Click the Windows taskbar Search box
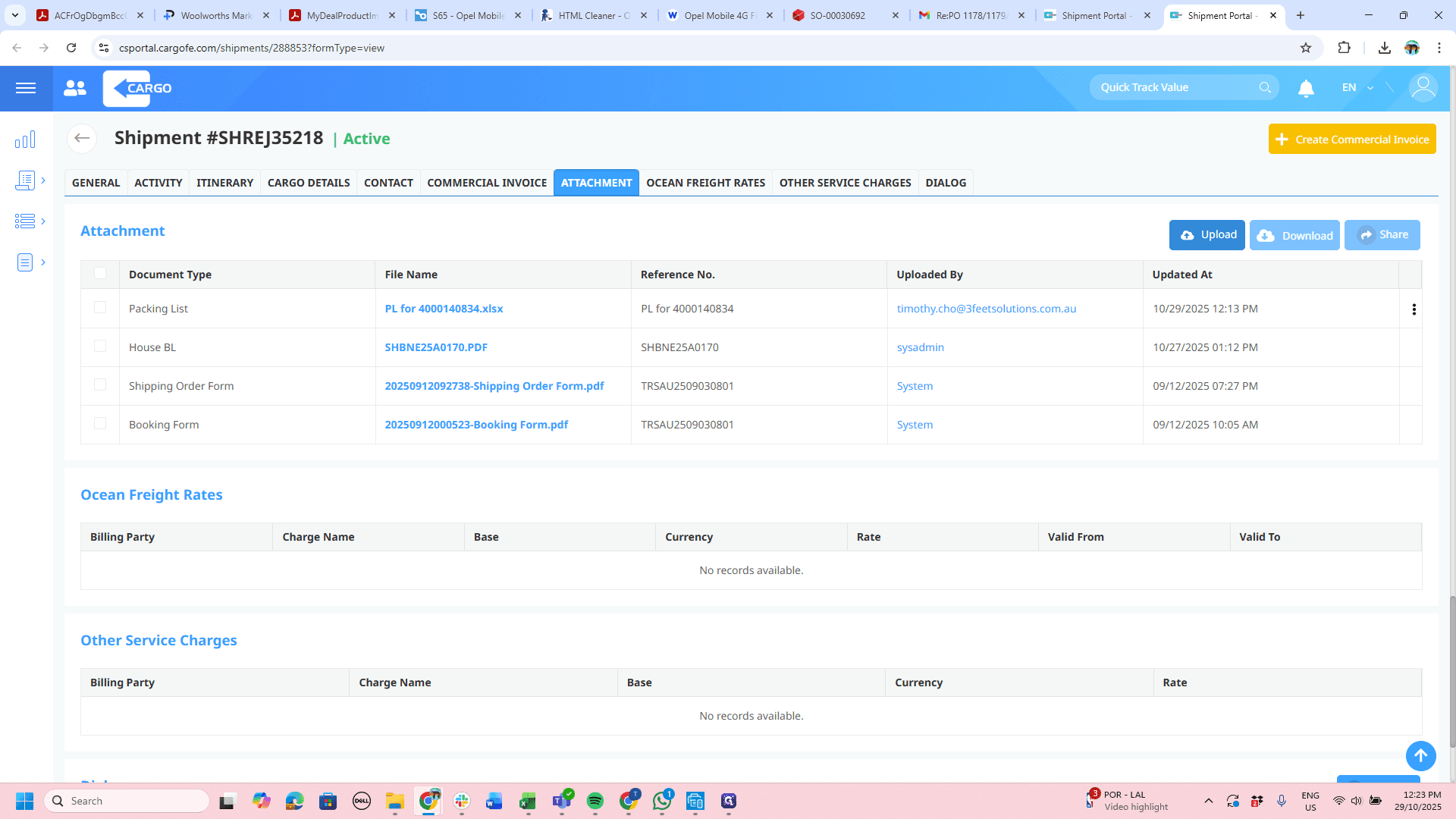This screenshot has height=819, width=1456. point(127,801)
